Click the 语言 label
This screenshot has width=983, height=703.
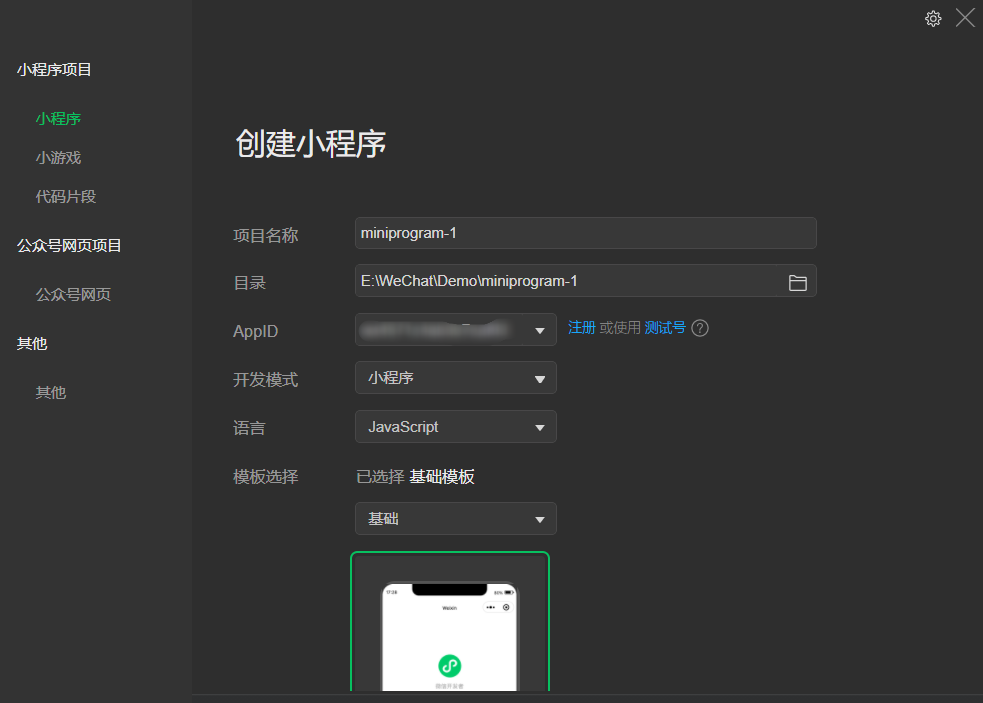coord(249,428)
